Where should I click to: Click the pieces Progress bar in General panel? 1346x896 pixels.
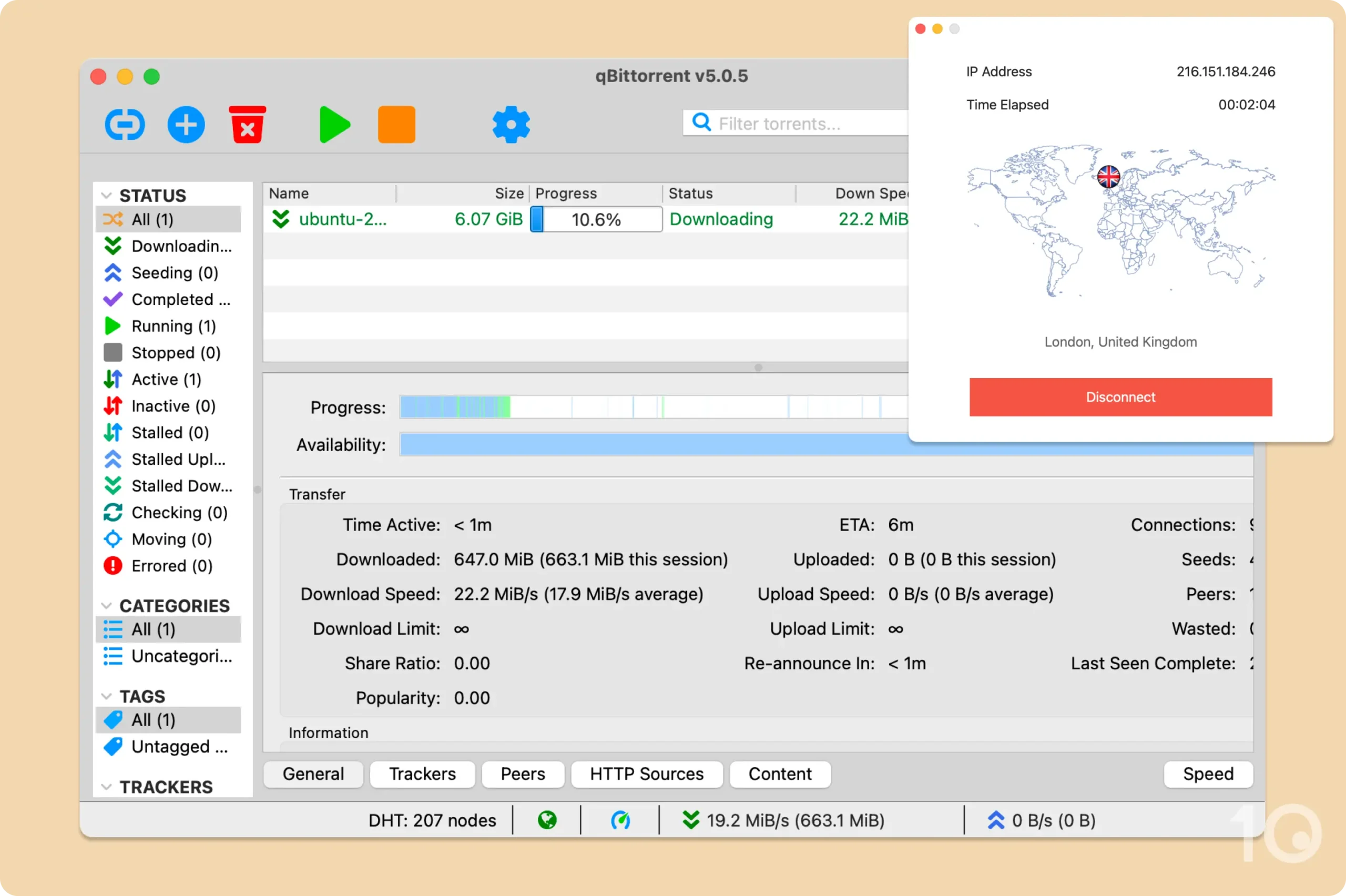(x=654, y=408)
